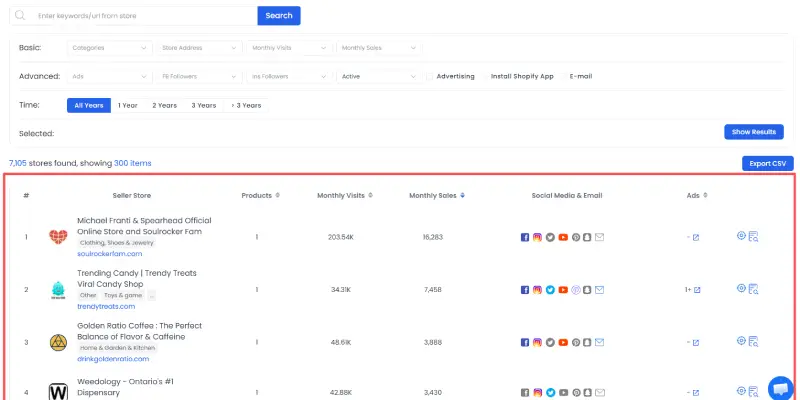Open YouTube icon in soulrockerfam.com row

pyautogui.click(x=563, y=237)
